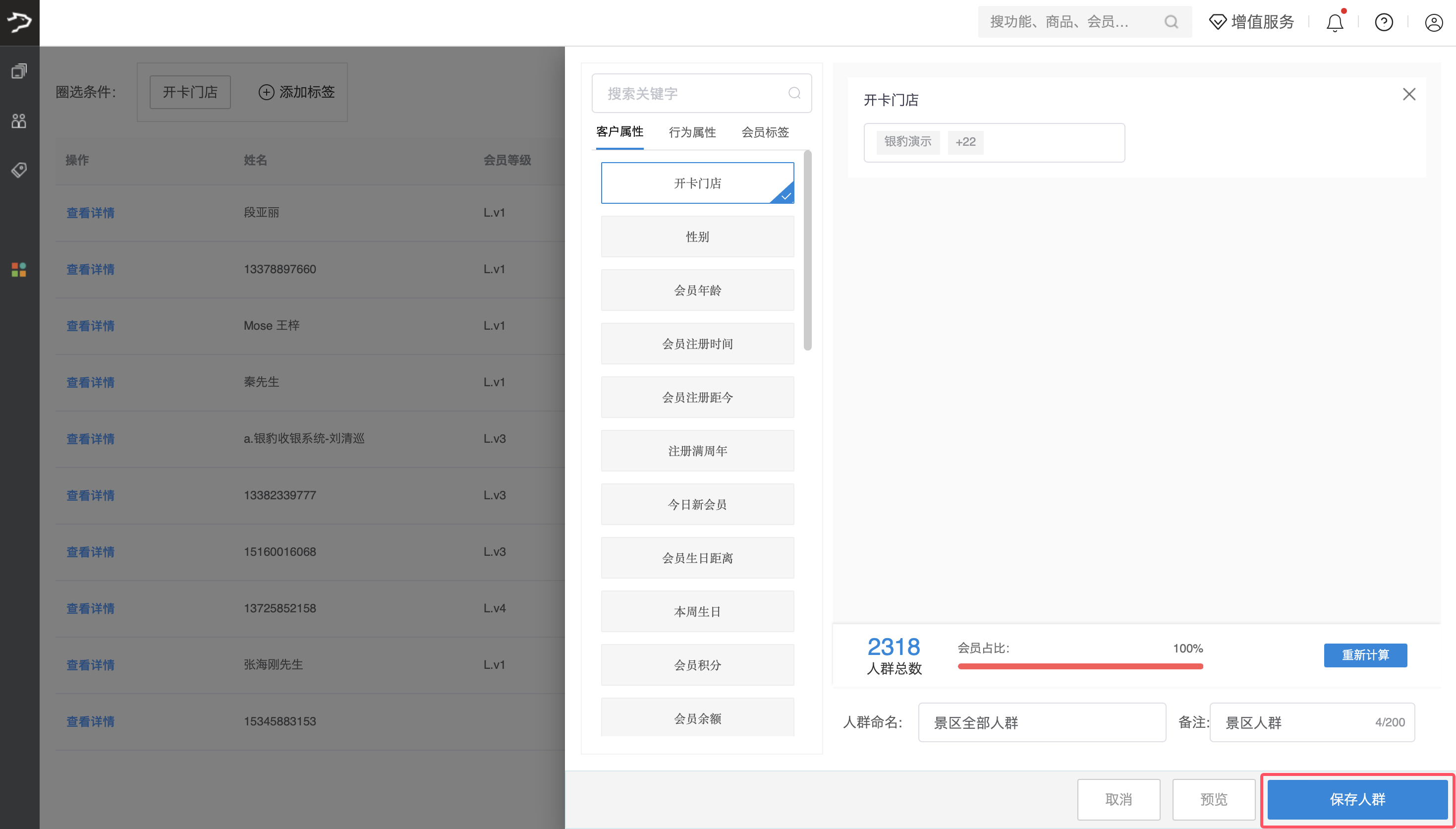Open the tag management icon in sidebar
Image resolution: width=1456 pixels, height=829 pixels.
(19, 169)
